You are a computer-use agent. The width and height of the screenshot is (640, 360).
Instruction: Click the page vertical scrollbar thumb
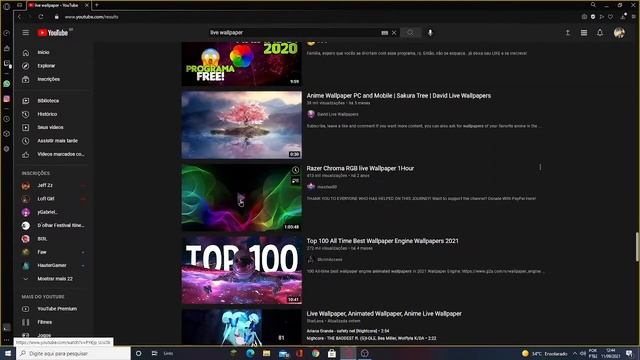(x=637, y=247)
